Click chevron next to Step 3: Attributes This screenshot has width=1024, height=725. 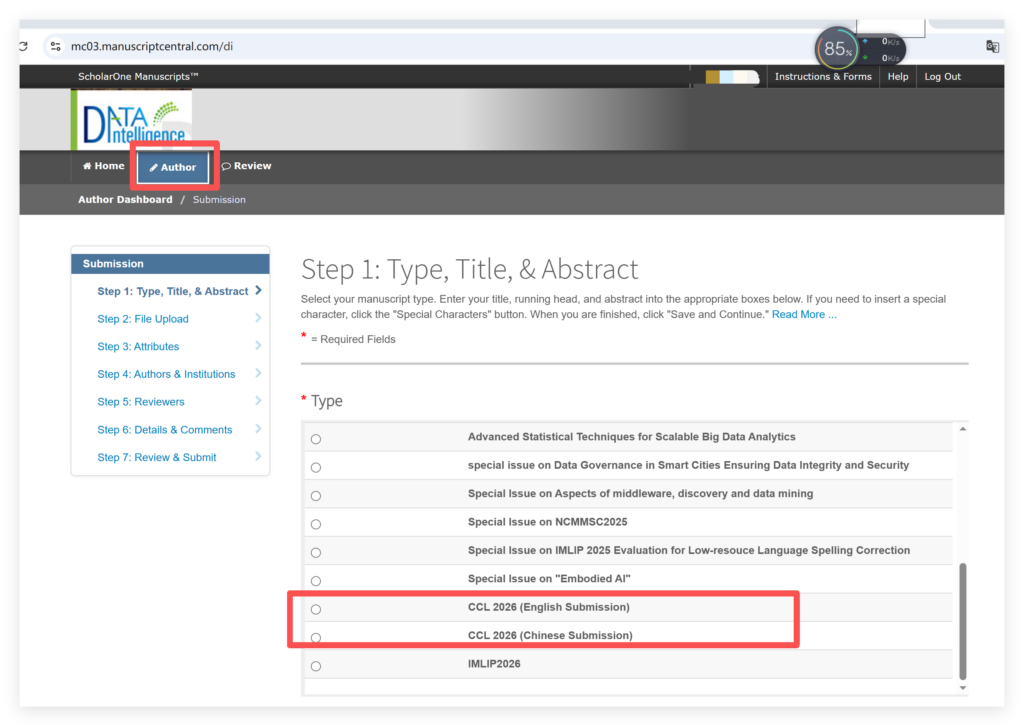coord(259,346)
